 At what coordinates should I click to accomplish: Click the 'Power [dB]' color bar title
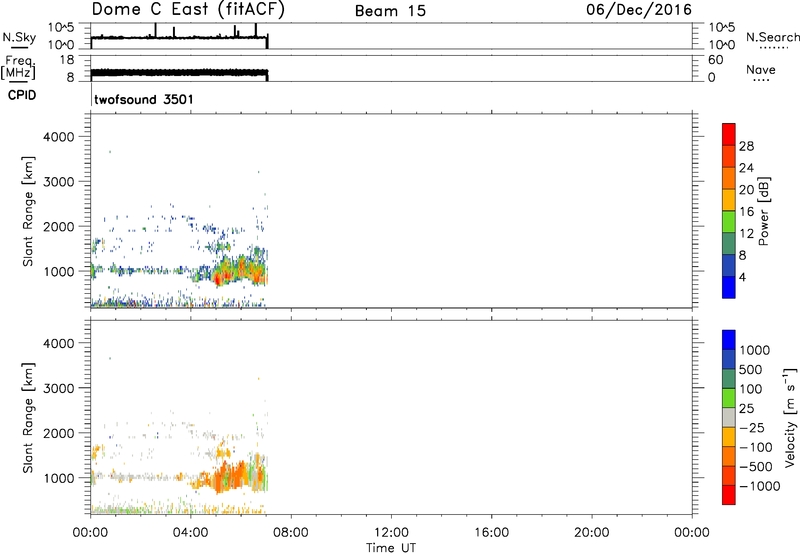click(764, 212)
